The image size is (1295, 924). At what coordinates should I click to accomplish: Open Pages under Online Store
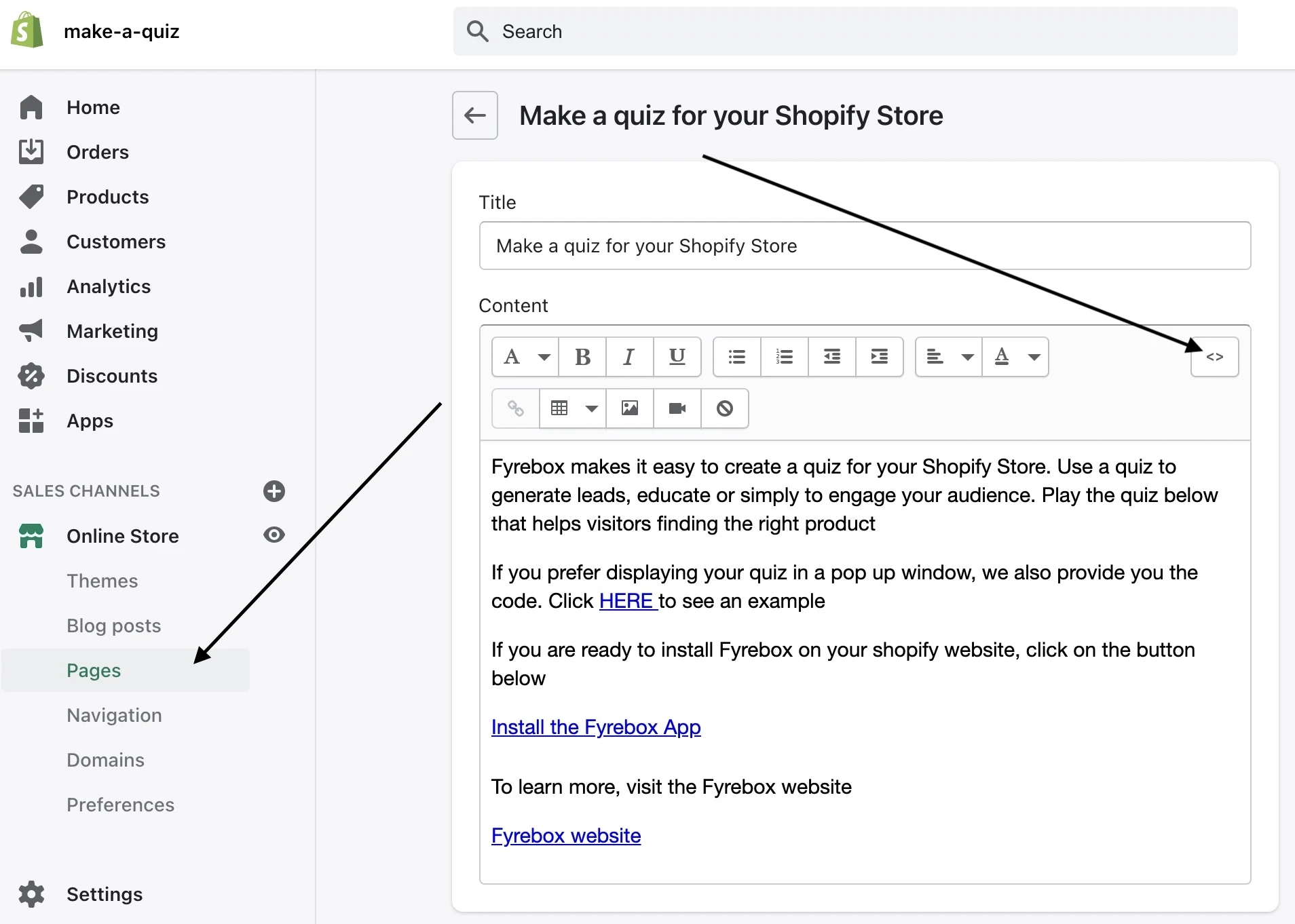94,670
